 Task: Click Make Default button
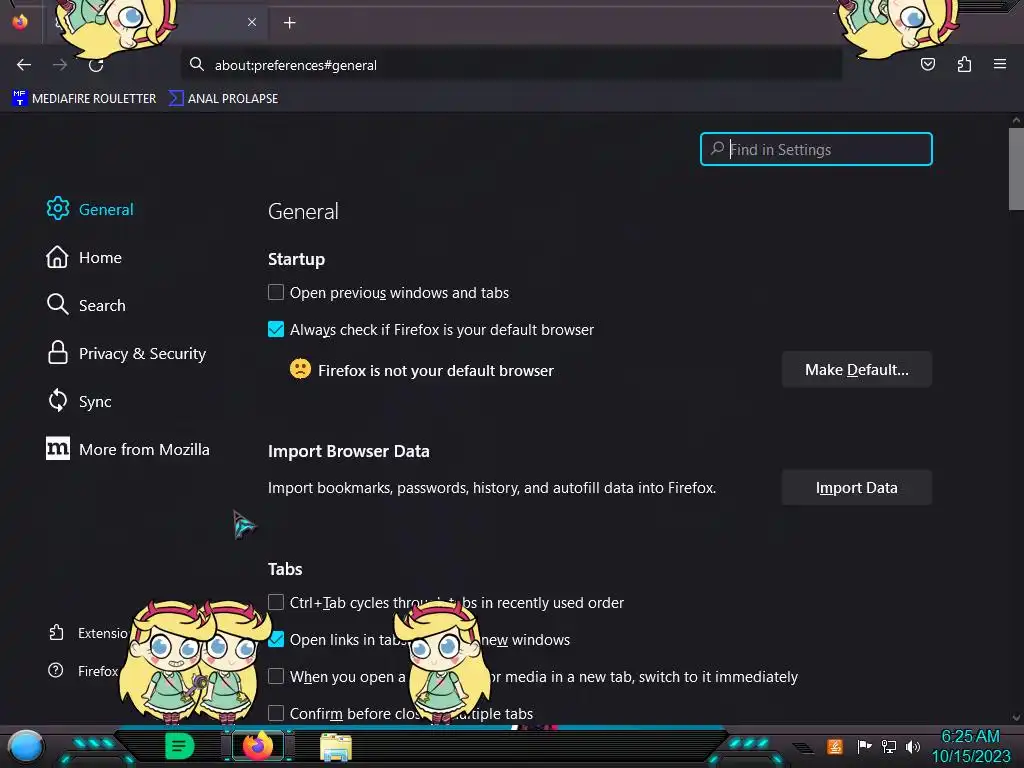[856, 370]
